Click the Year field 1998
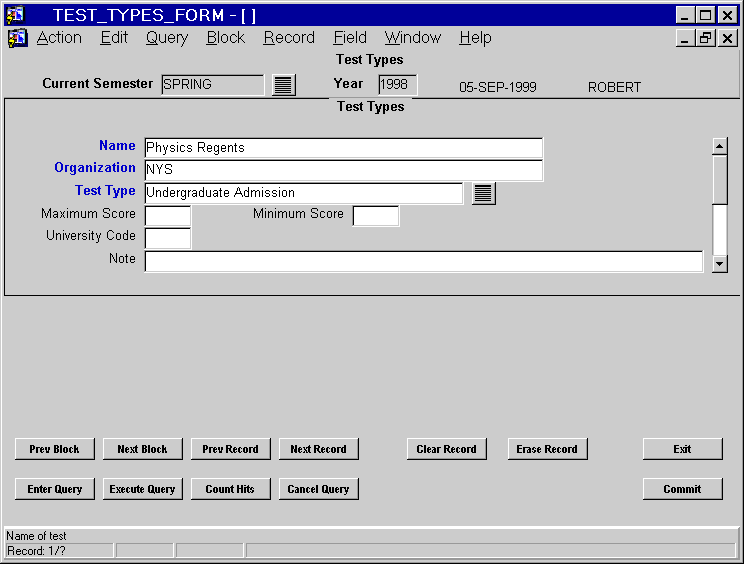The width and height of the screenshot is (744, 564). pyautogui.click(x=398, y=85)
